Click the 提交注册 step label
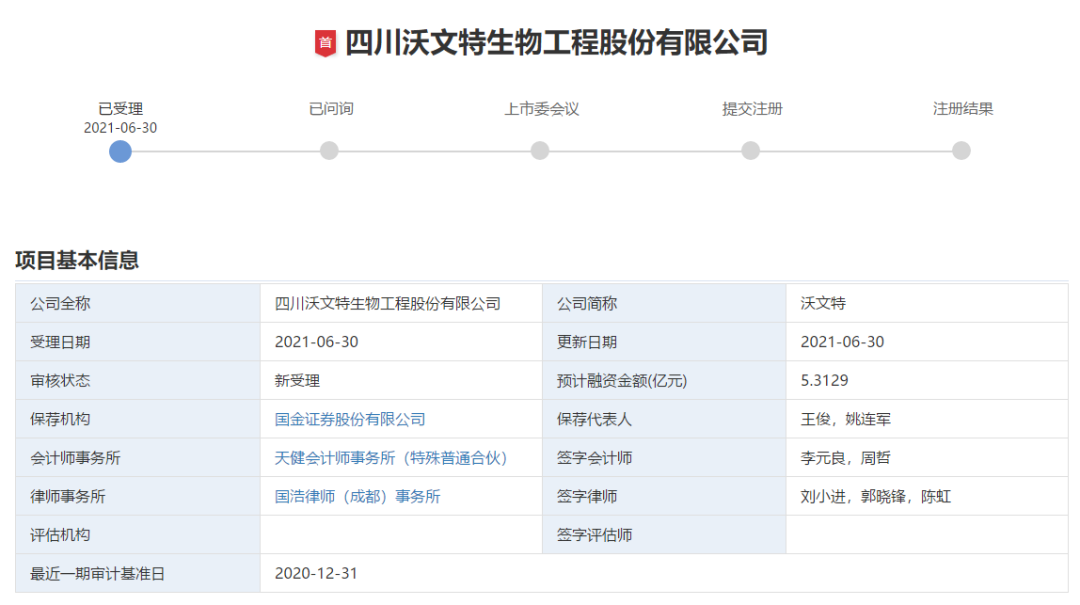 point(752,109)
